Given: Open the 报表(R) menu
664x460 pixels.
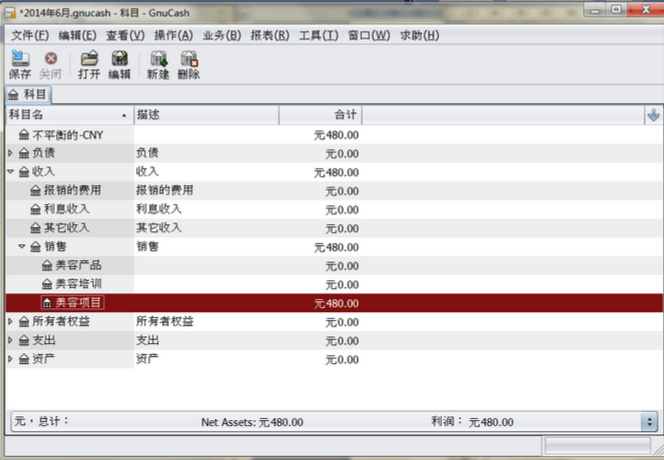Looking at the screenshot, I should click(270, 35).
